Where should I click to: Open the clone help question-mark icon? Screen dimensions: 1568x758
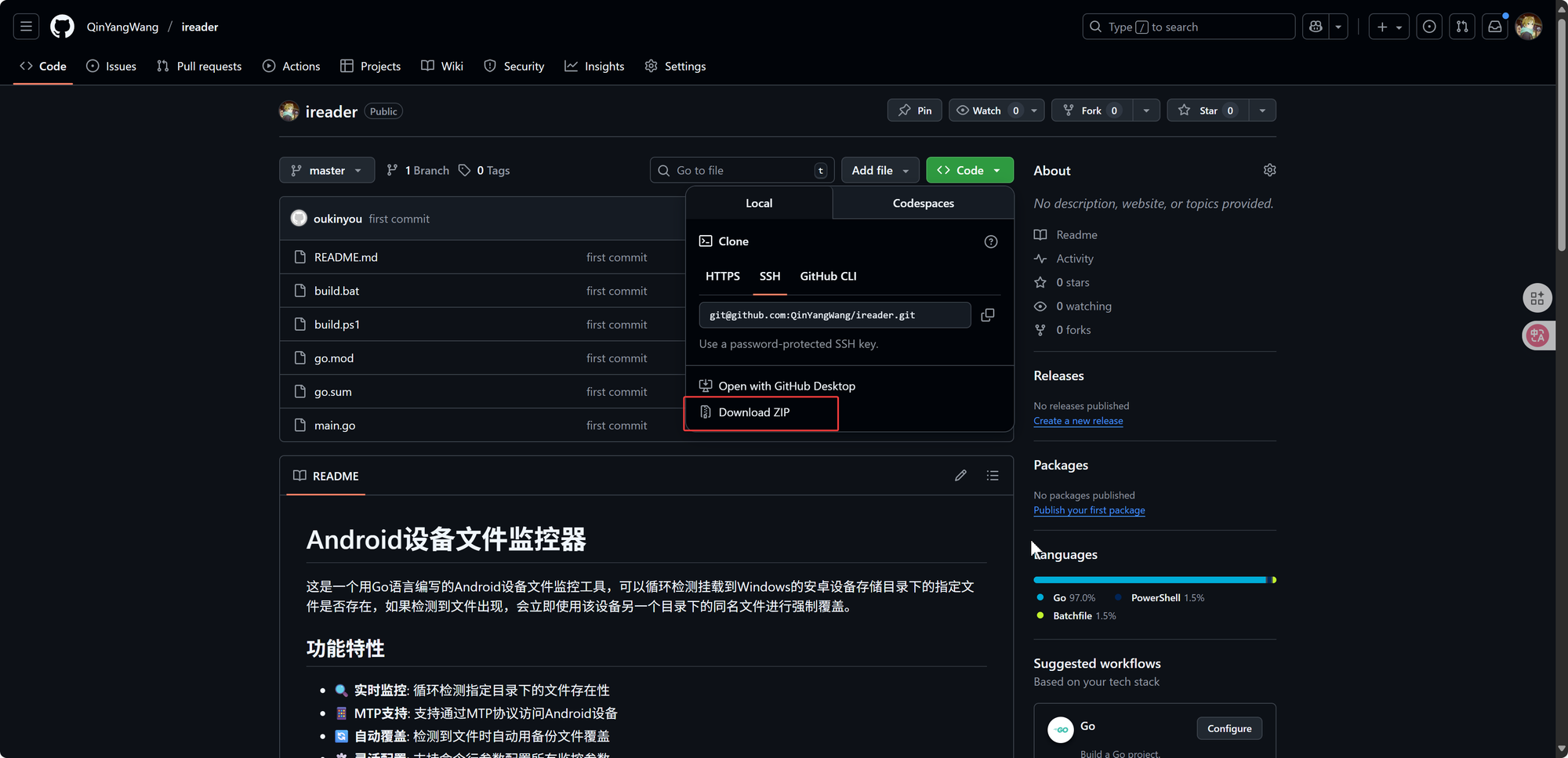(x=991, y=241)
